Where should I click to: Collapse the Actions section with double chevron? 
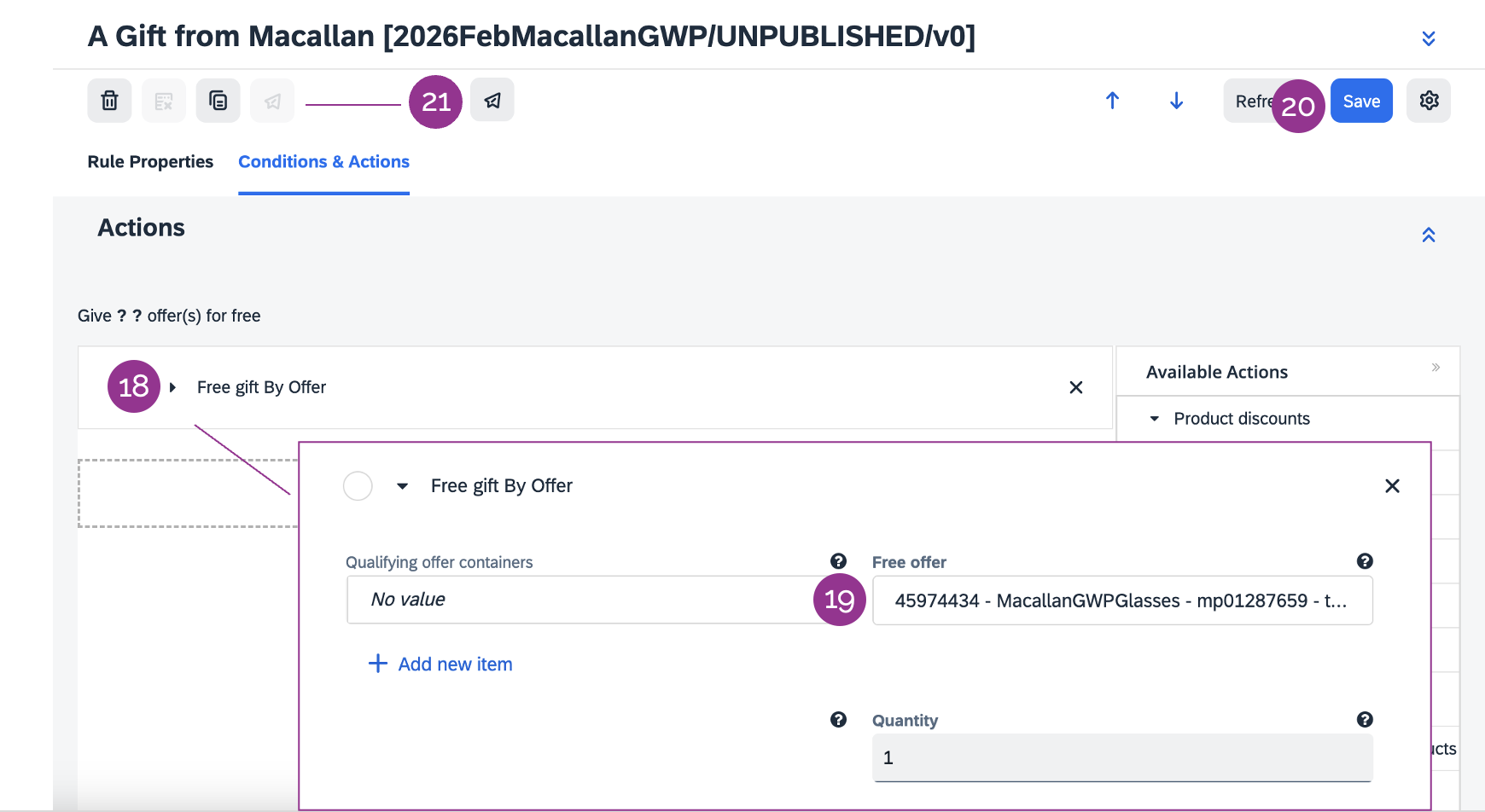1428,235
